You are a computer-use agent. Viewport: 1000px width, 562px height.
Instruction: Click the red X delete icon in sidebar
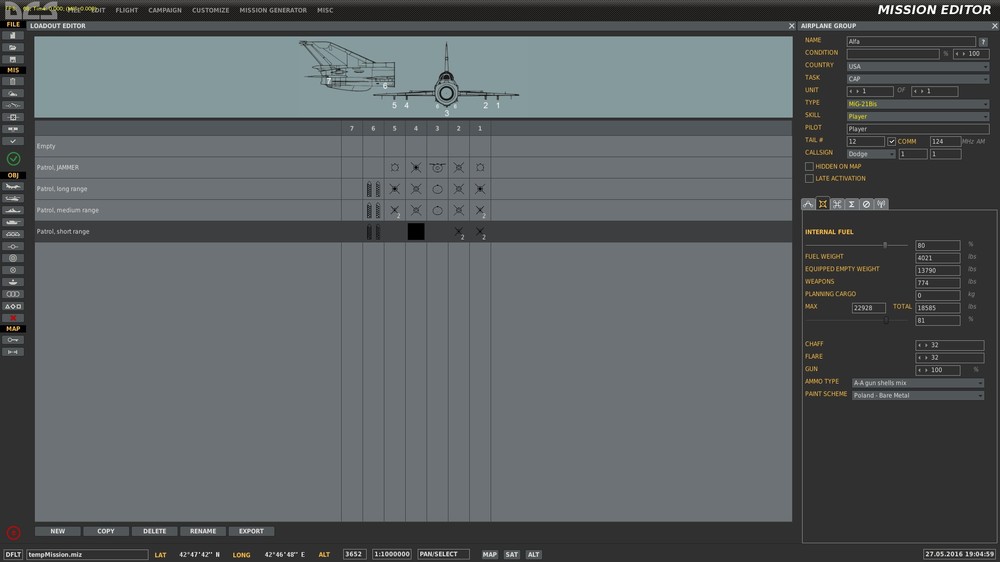pos(13,318)
